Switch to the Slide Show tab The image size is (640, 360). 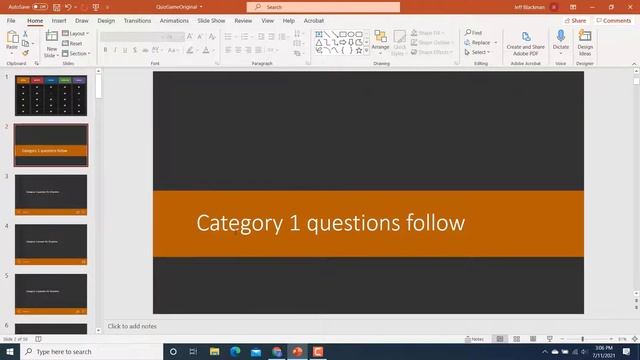(211, 20)
